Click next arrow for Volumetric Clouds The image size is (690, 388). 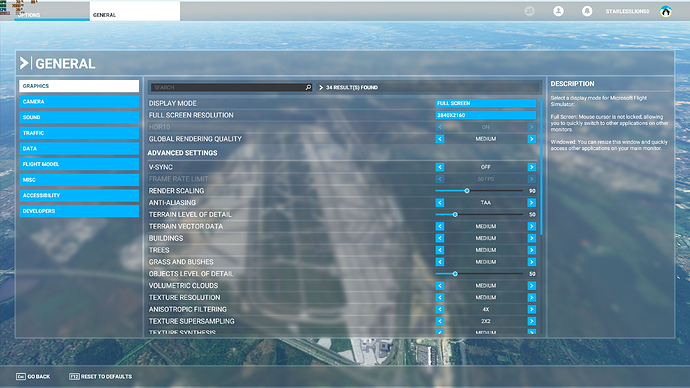tap(532, 286)
